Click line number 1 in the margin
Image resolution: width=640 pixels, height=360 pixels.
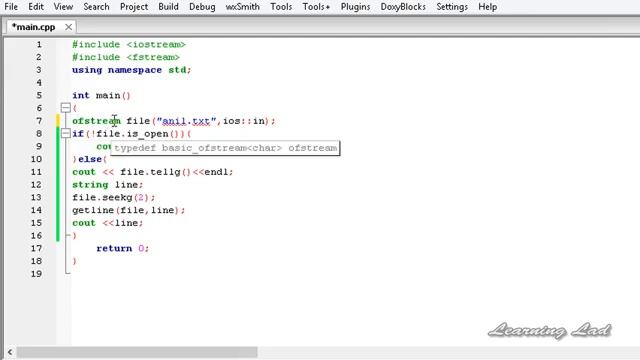(39, 44)
